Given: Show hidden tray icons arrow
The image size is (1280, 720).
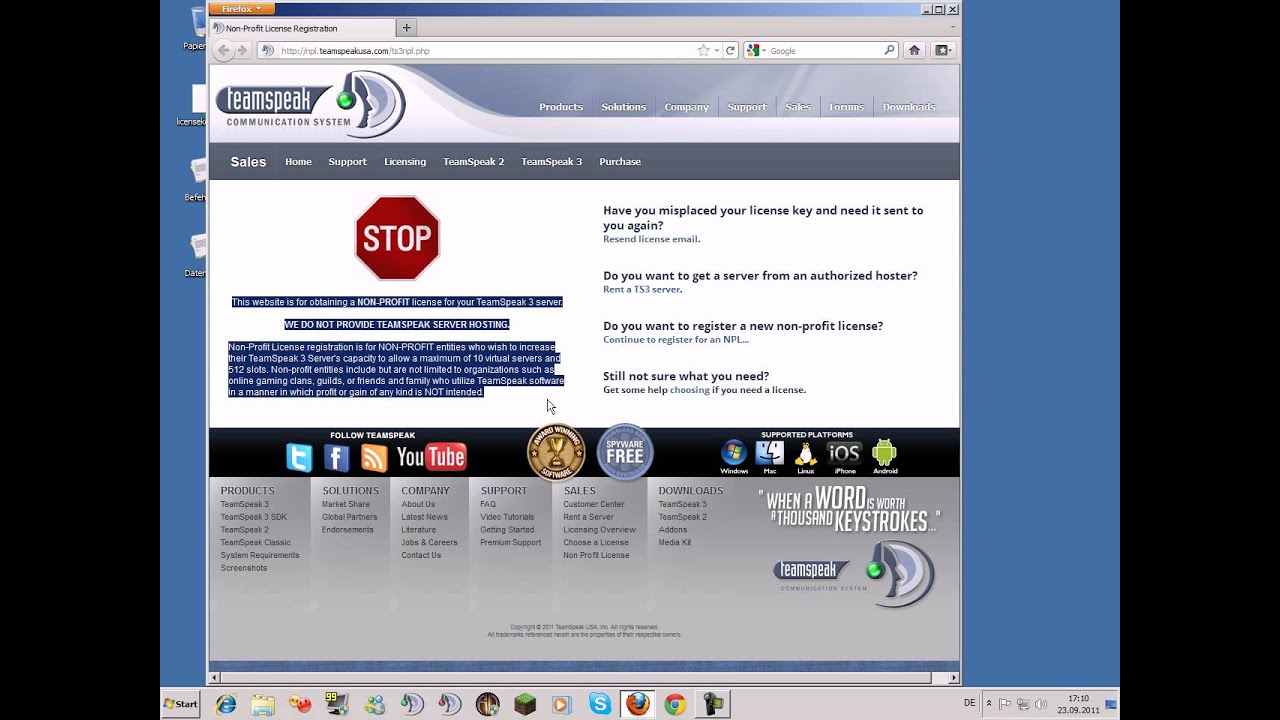Looking at the screenshot, I should click(989, 704).
